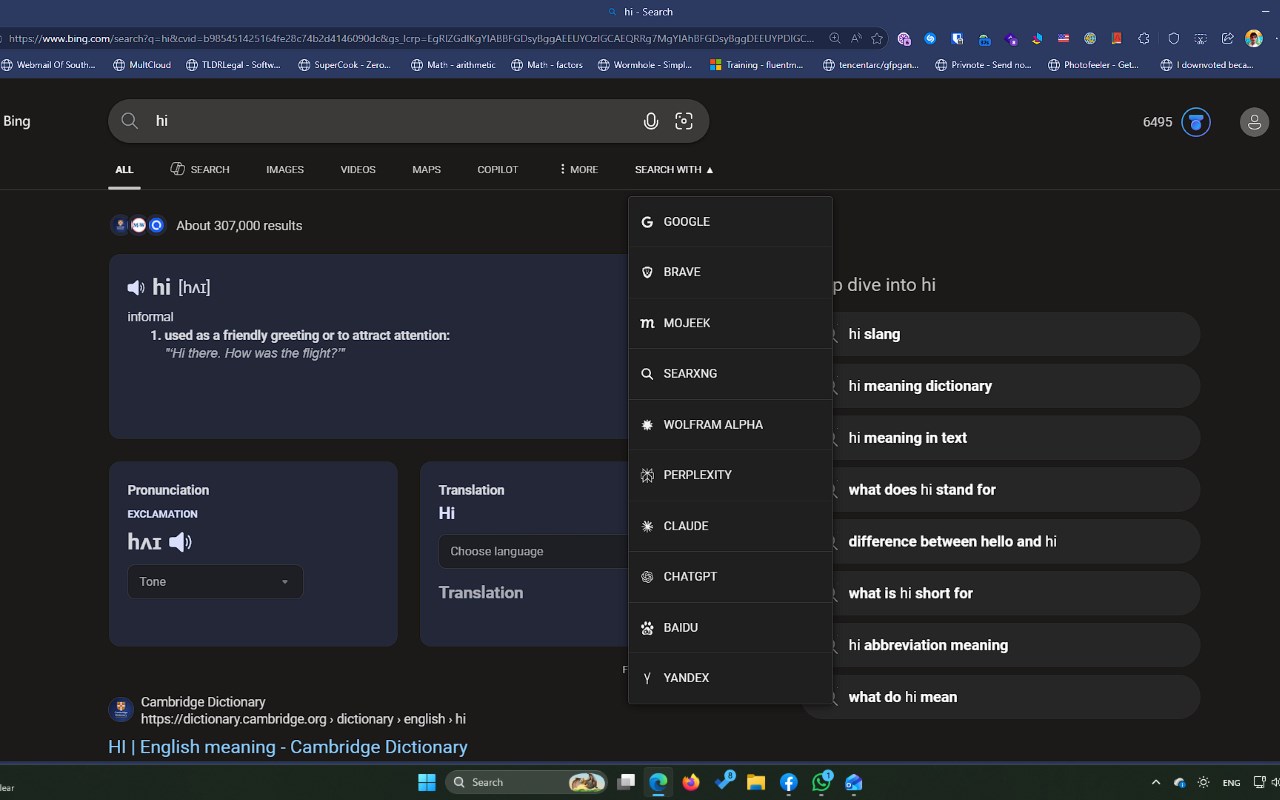1280x800 pixels.
Task: Launch Firefox from the taskbar
Action: 691,782
